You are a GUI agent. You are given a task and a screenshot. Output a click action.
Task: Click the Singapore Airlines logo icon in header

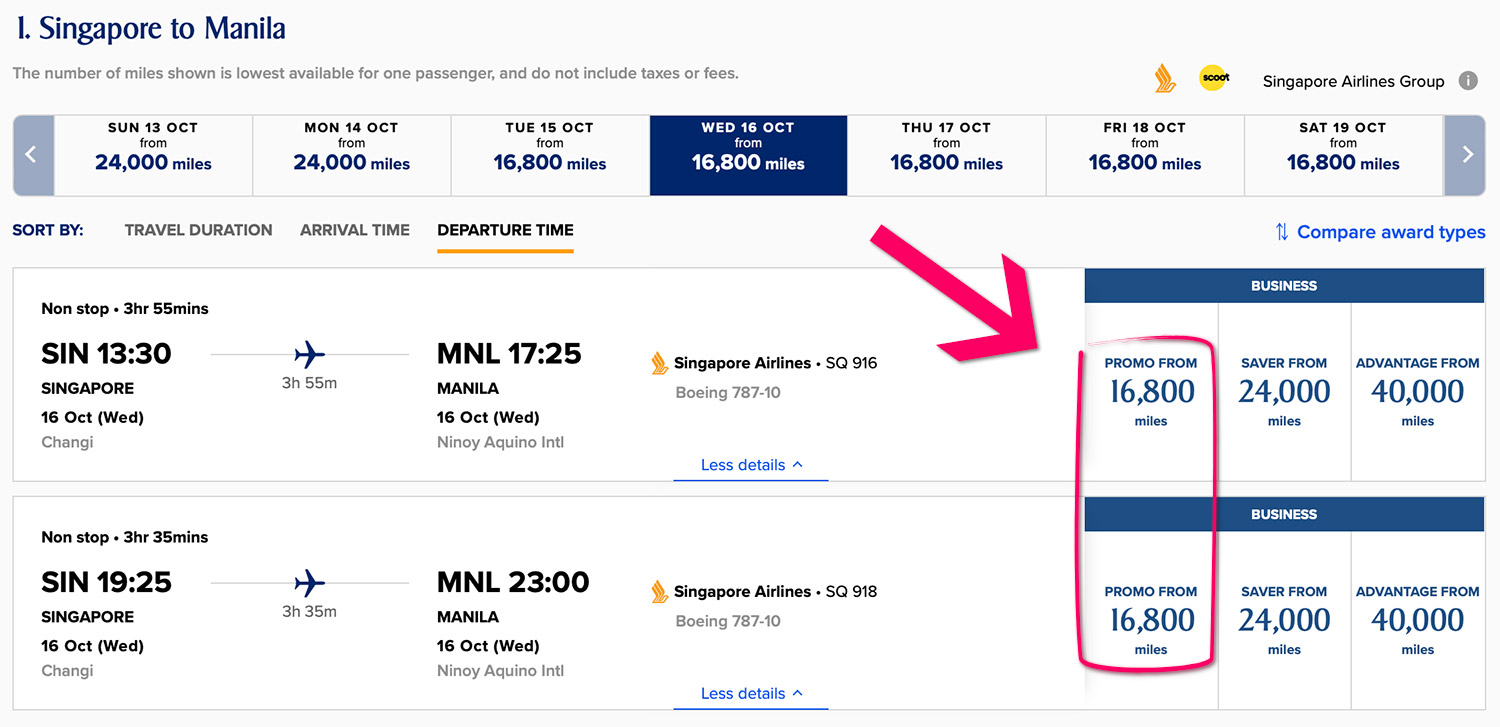[1165, 79]
